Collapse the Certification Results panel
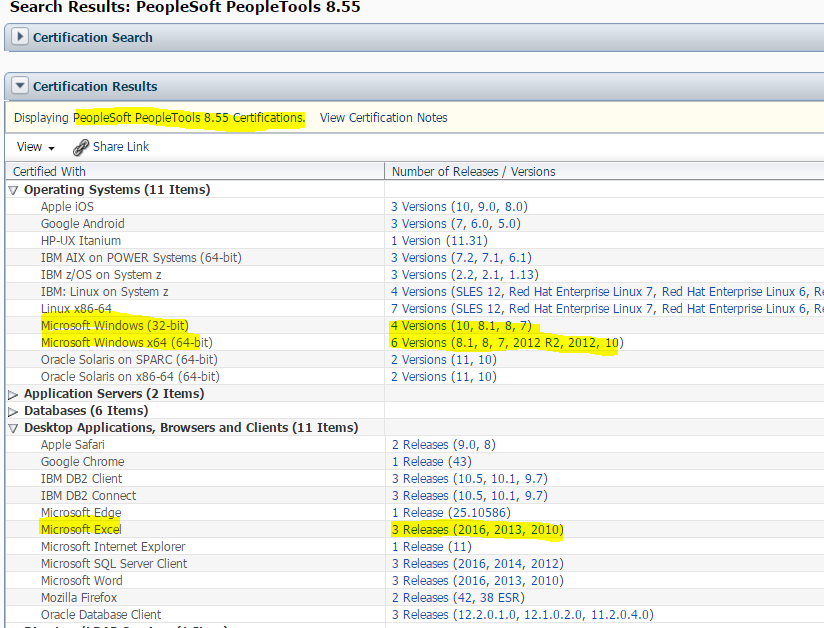Viewport: 824px width, 628px height. 20,86
